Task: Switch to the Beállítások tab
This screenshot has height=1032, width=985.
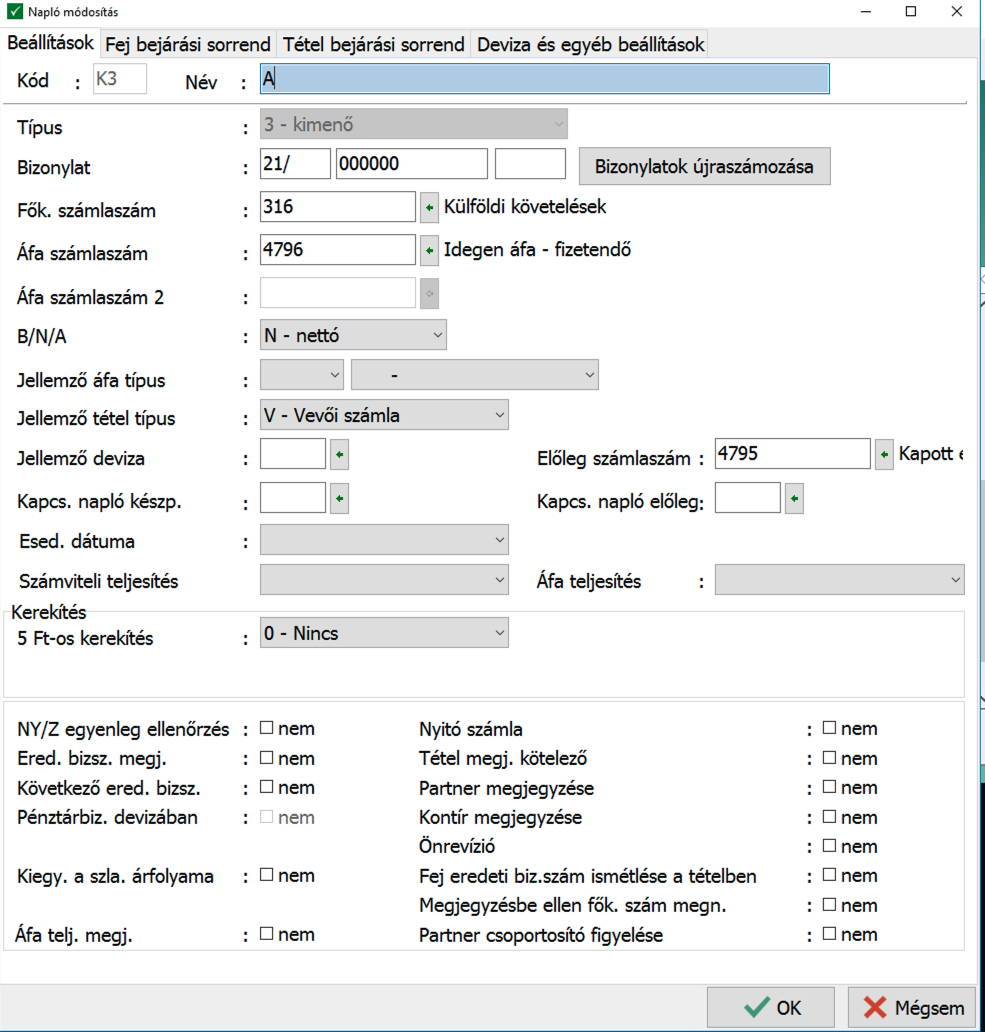Action: [51, 43]
